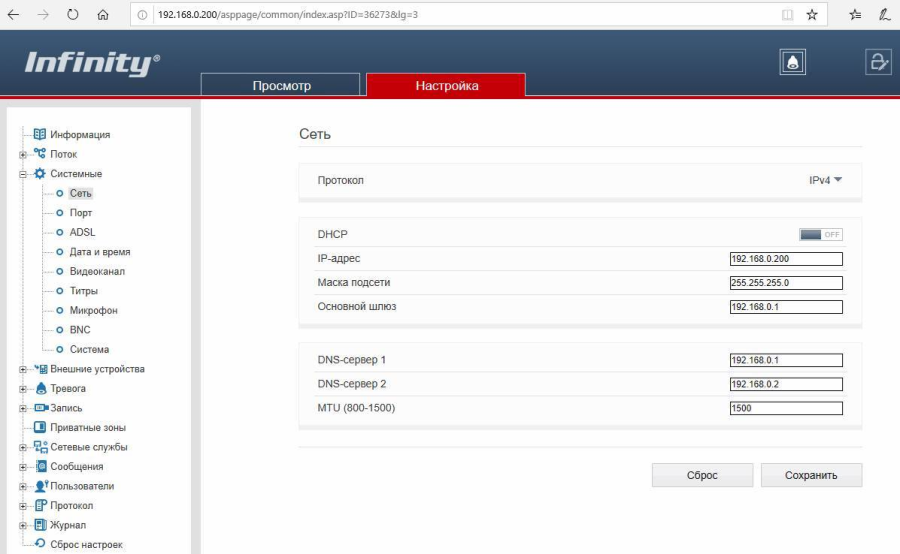Expand the Сообщения tree node
This screenshot has width=900, height=554.
coord(23,467)
